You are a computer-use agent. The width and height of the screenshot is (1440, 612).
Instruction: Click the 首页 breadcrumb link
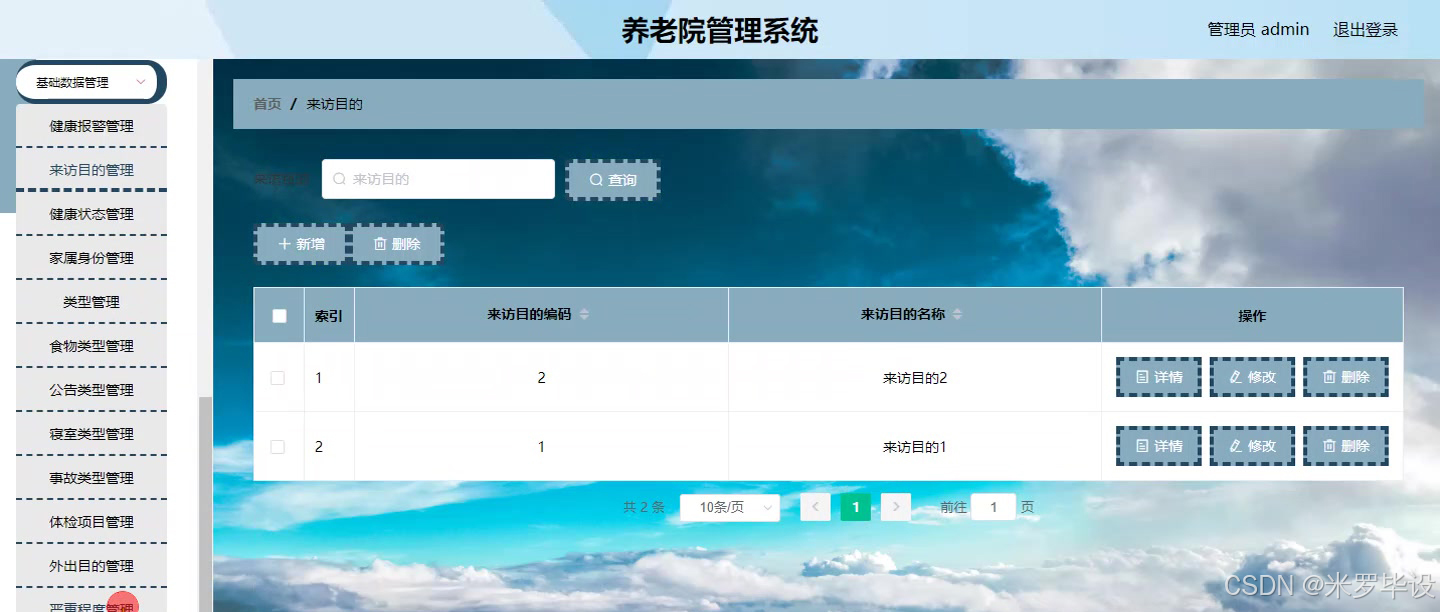pyautogui.click(x=266, y=103)
